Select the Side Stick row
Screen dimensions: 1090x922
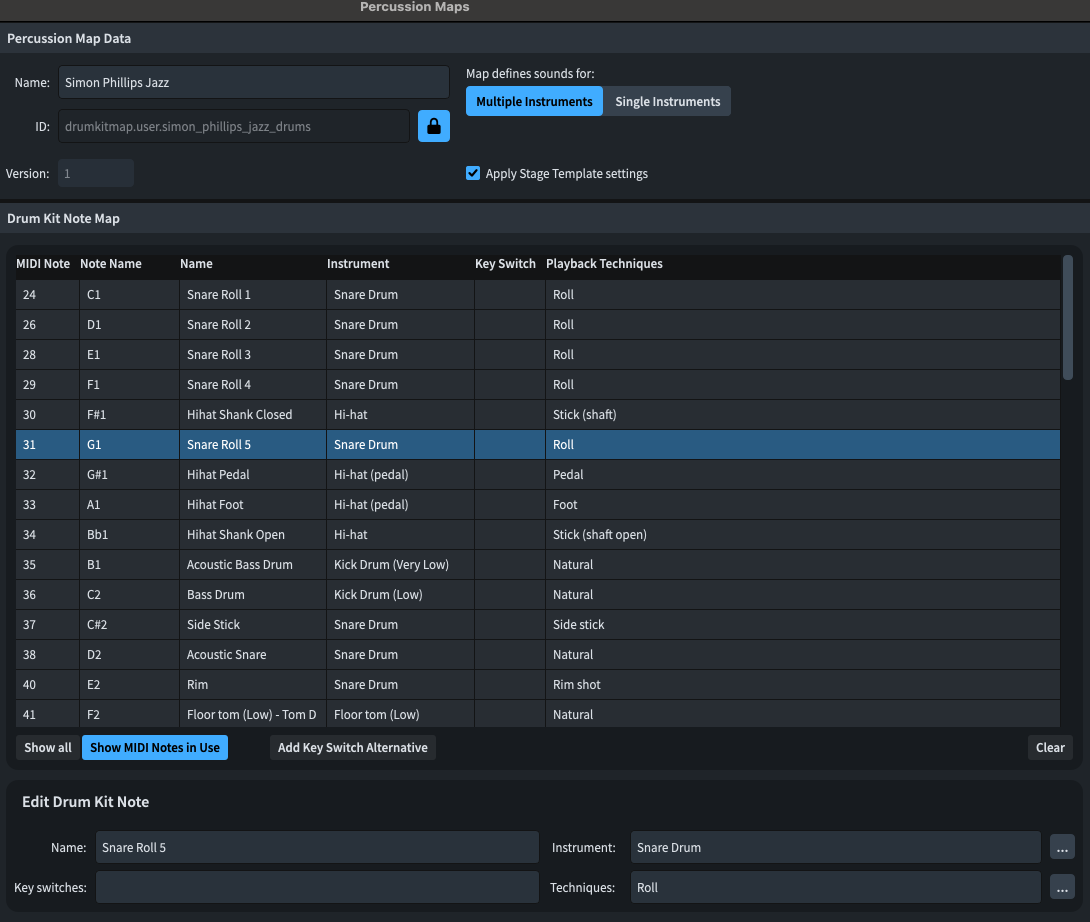pos(538,624)
